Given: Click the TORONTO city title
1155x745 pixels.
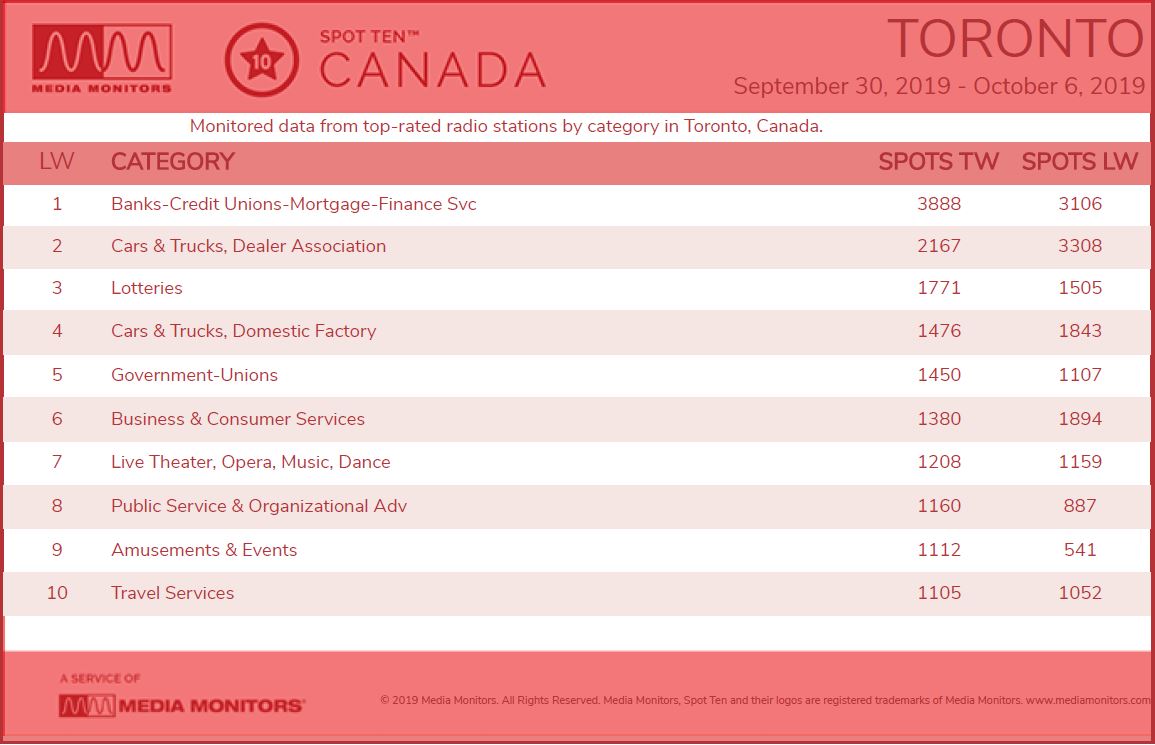Looking at the screenshot, I should (1016, 39).
